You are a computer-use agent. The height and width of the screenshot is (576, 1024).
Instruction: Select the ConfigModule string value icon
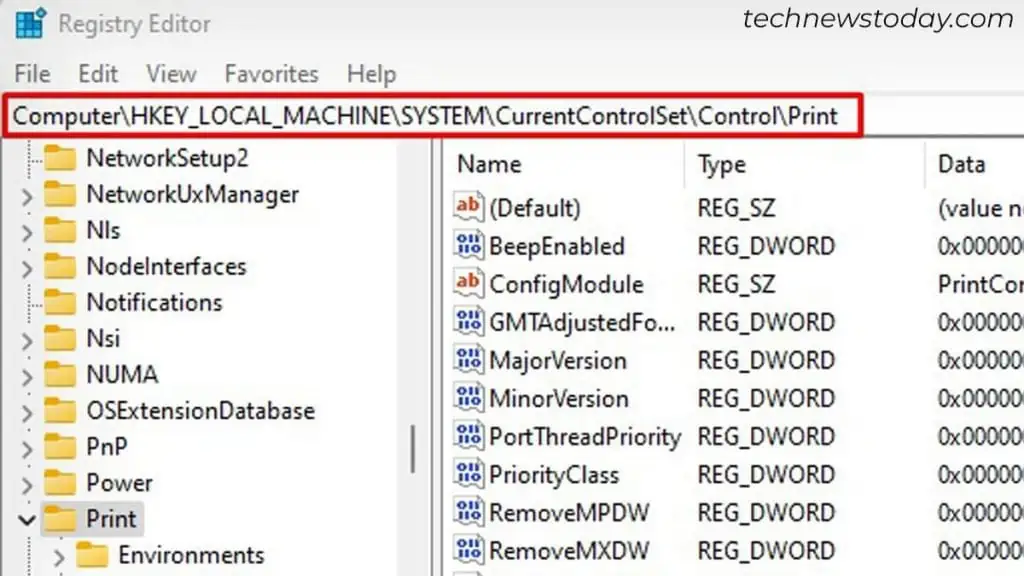[469, 283]
